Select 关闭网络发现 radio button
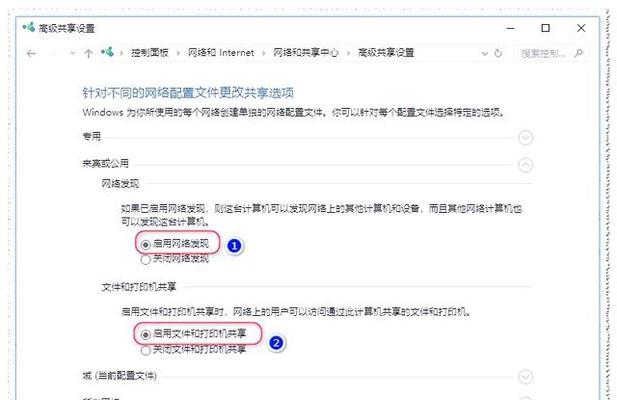617x400 pixels. pos(146,260)
